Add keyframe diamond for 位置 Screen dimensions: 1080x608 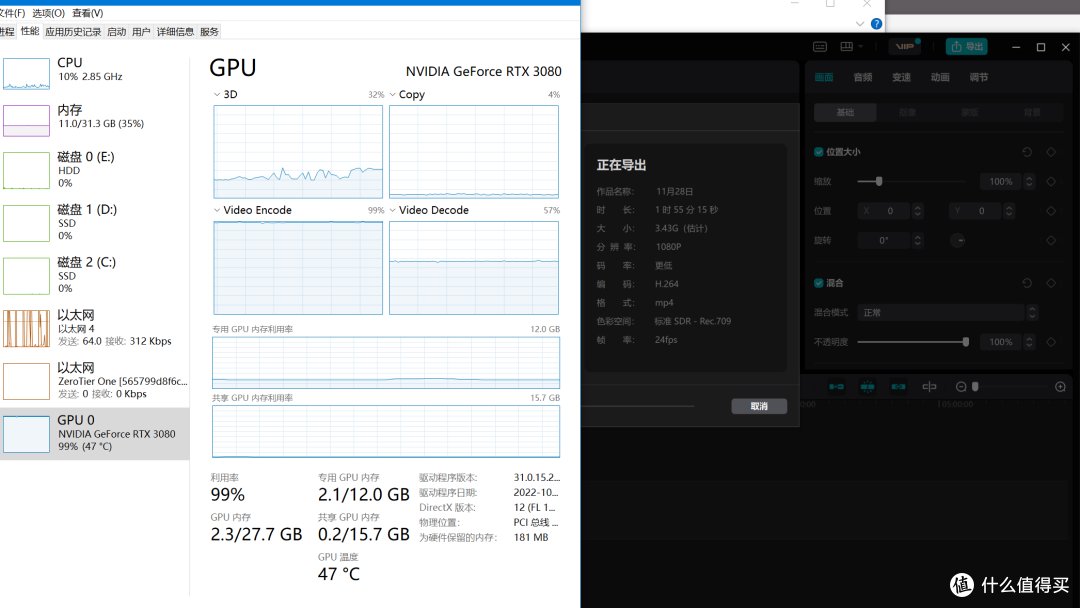pyautogui.click(x=1051, y=211)
